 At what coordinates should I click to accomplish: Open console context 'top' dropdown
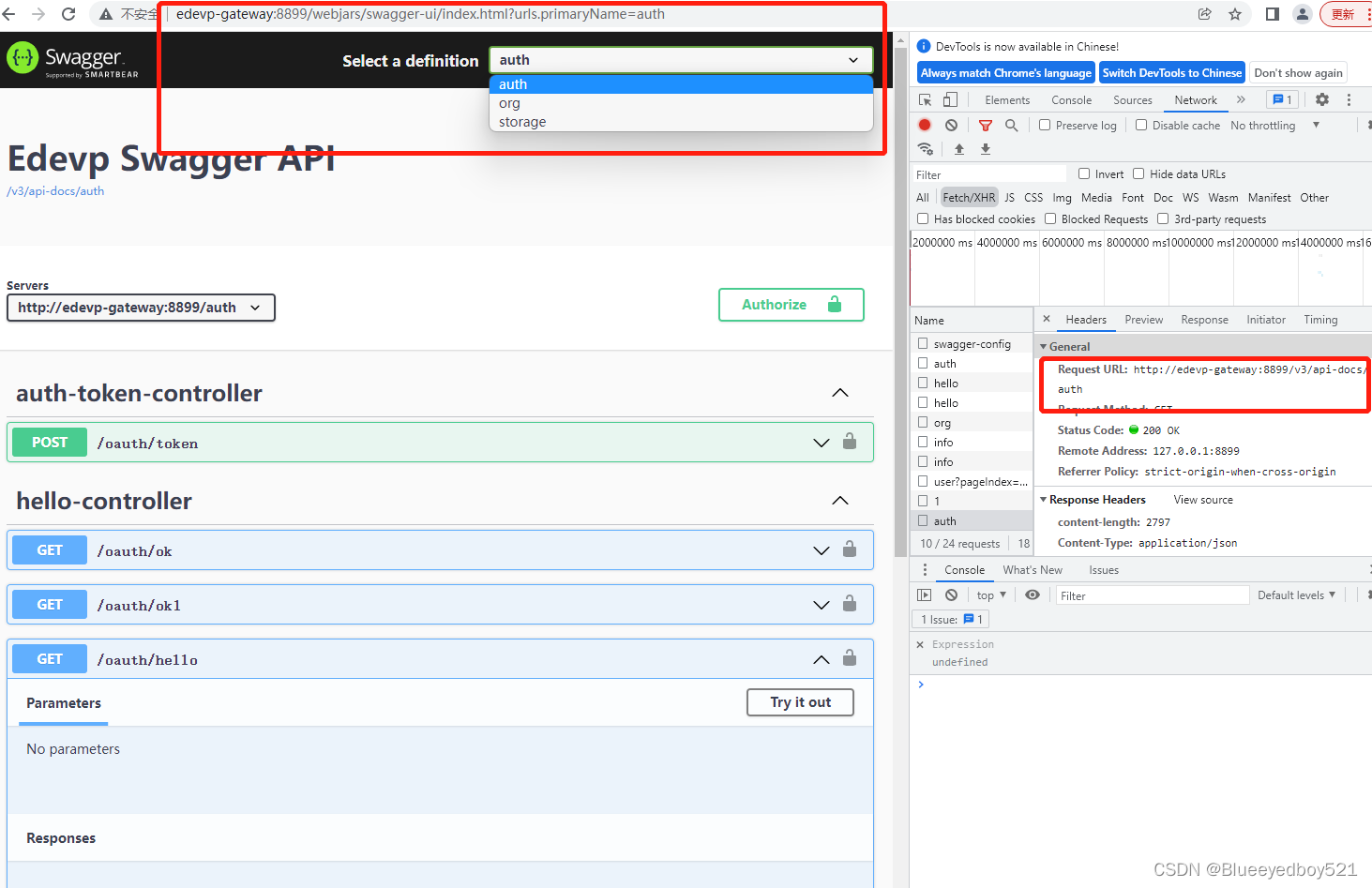pyautogui.click(x=991, y=595)
